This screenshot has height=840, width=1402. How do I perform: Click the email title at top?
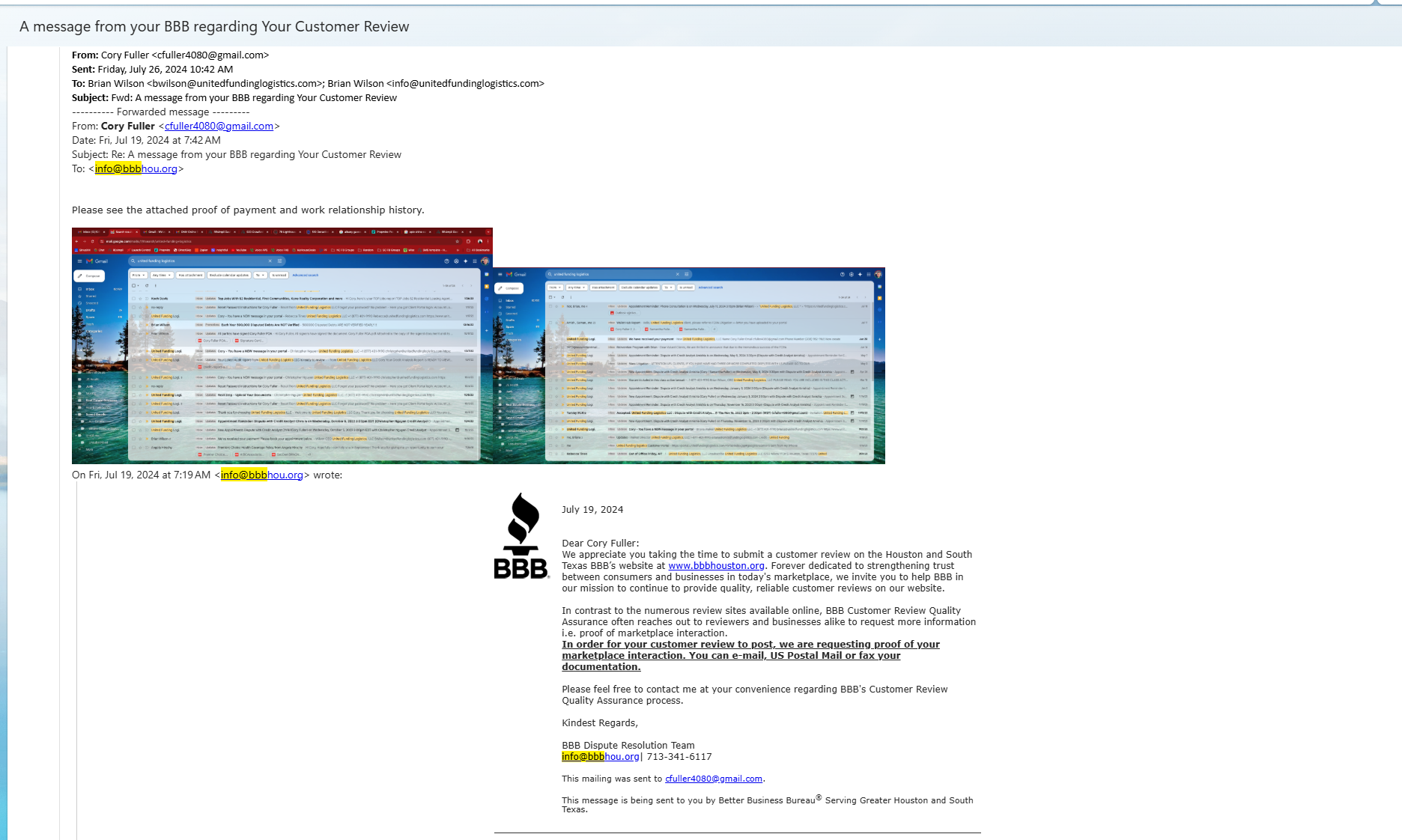coord(214,26)
